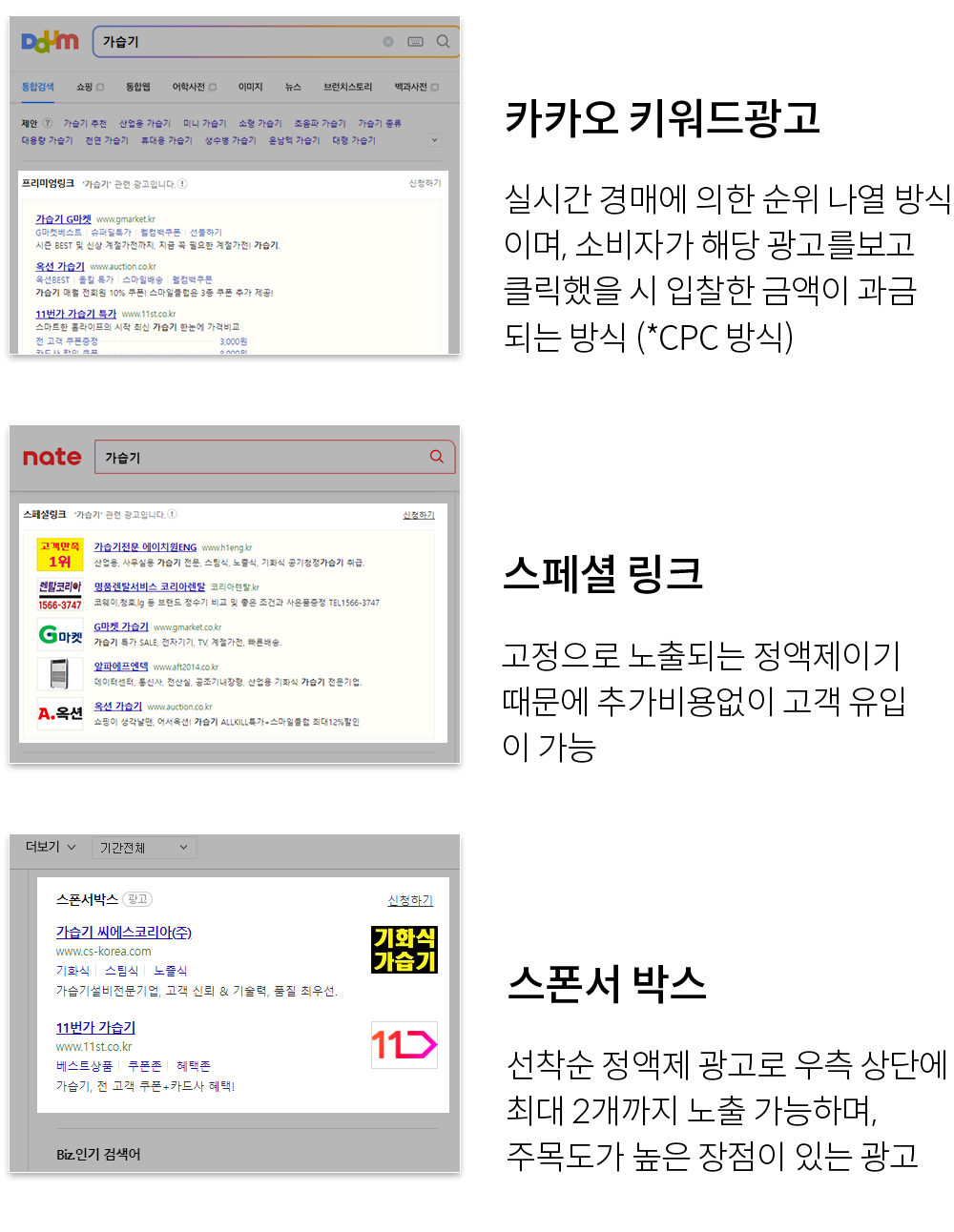
Task: Open the 쇼핑 tab
Action: coord(90,87)
